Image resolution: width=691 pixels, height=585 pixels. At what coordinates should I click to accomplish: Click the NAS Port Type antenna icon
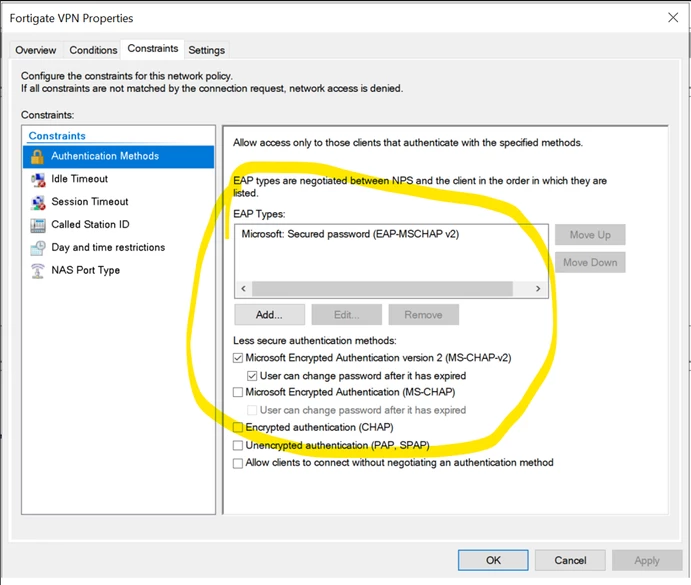38,271
